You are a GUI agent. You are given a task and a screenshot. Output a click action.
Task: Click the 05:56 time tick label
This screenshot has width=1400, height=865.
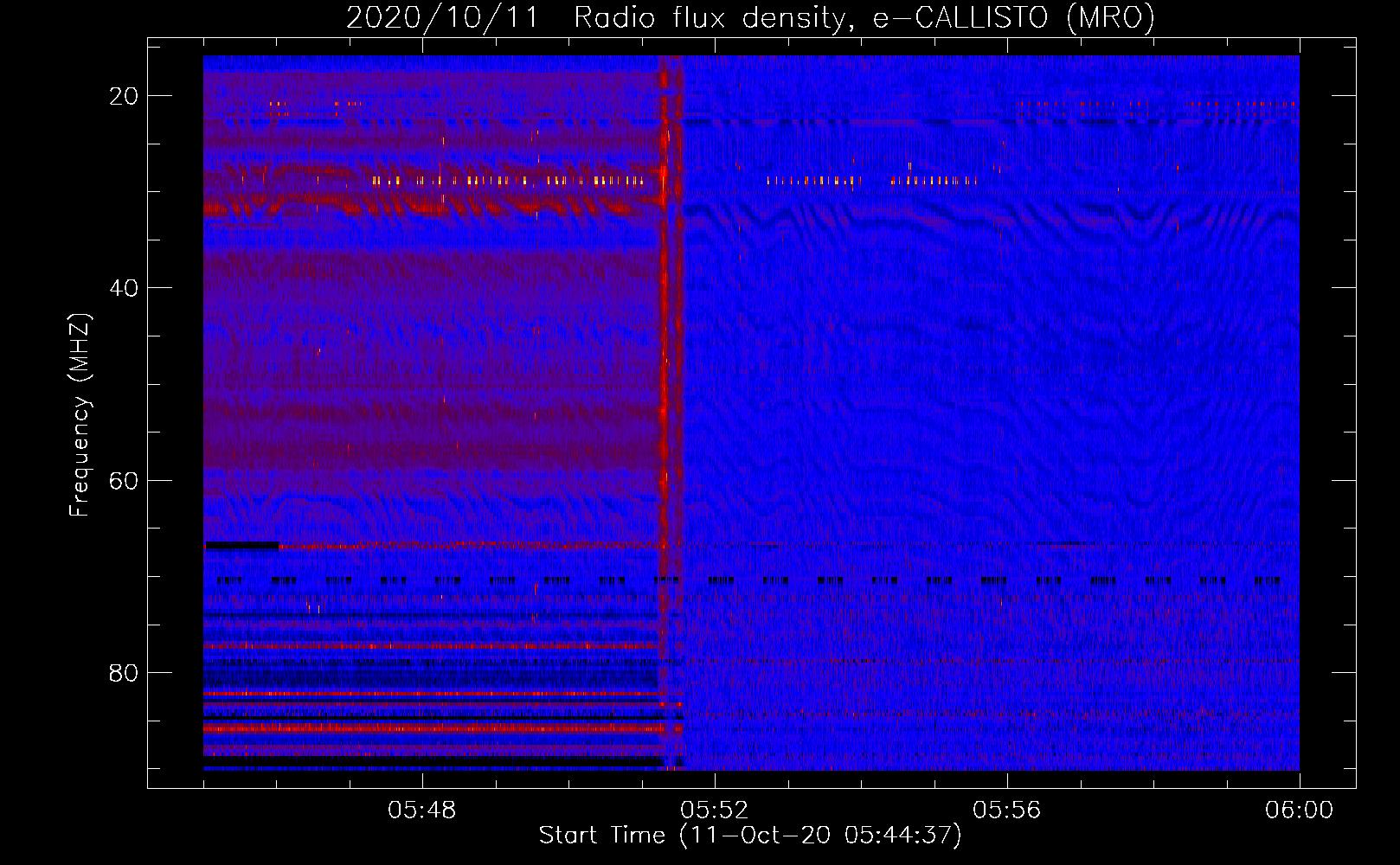coord(1007,810)
